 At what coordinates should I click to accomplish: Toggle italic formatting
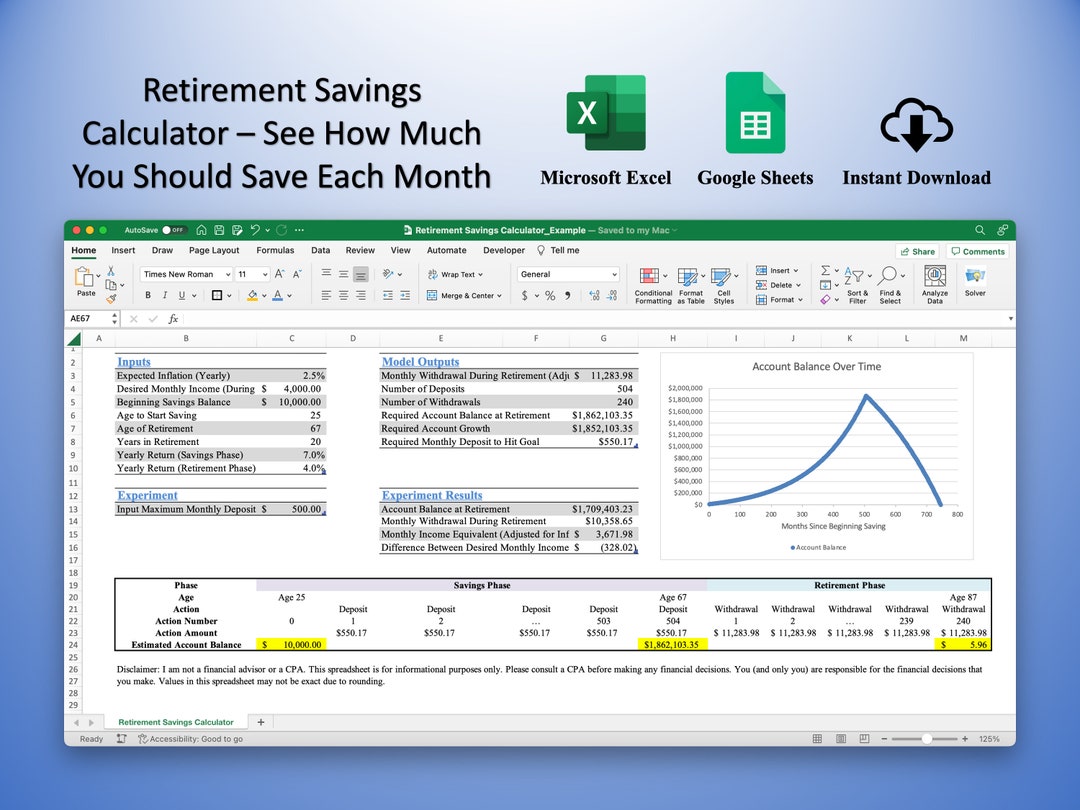click(165, 295)
